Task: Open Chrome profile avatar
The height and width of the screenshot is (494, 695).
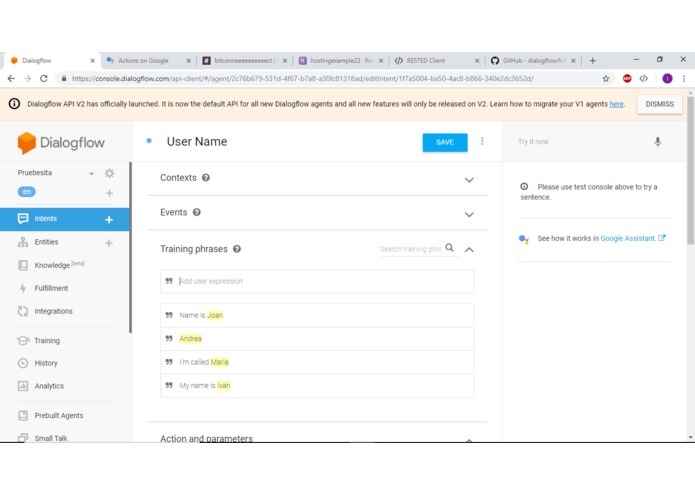Action: tap(667, 78)
